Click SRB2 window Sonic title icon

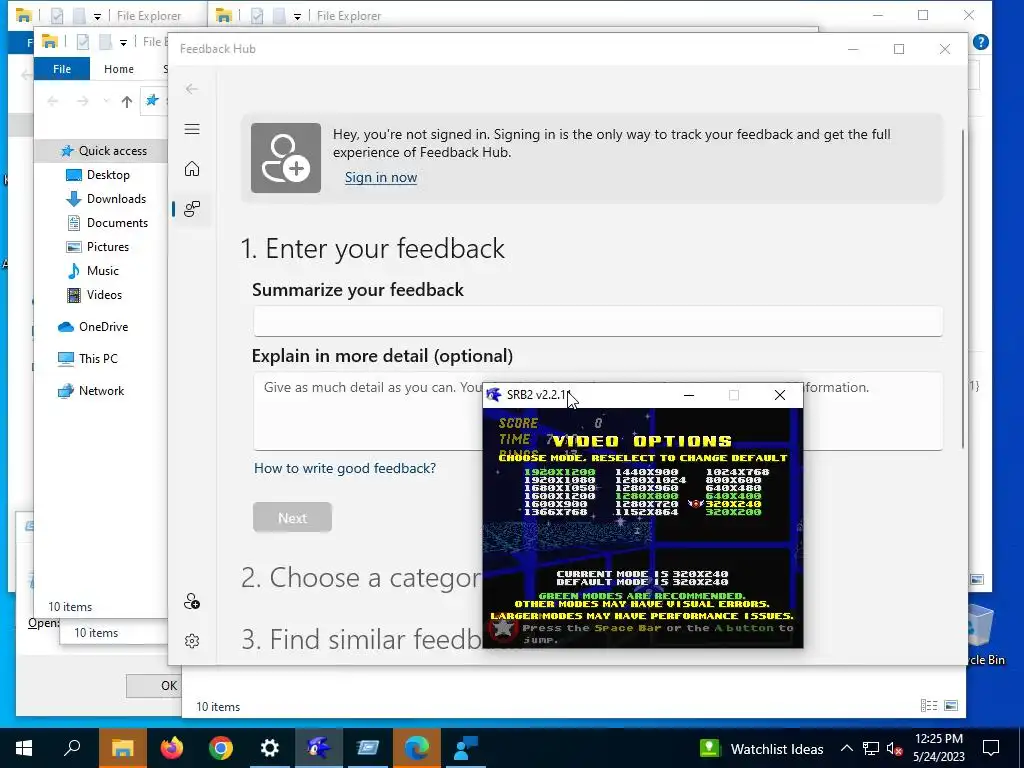[494, 394]
